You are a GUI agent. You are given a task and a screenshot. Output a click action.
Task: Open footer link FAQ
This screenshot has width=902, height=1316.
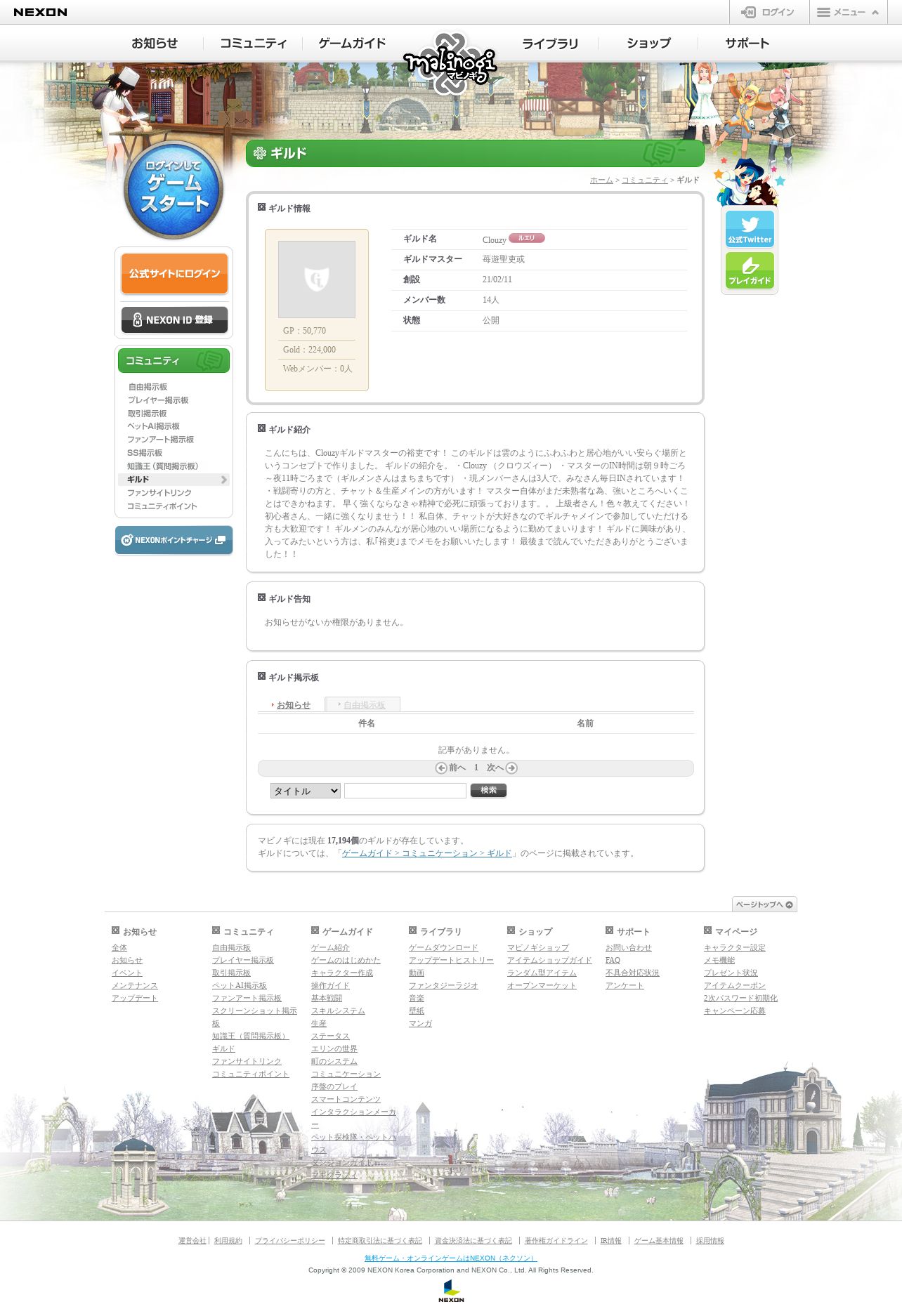(x=613, y=960)
